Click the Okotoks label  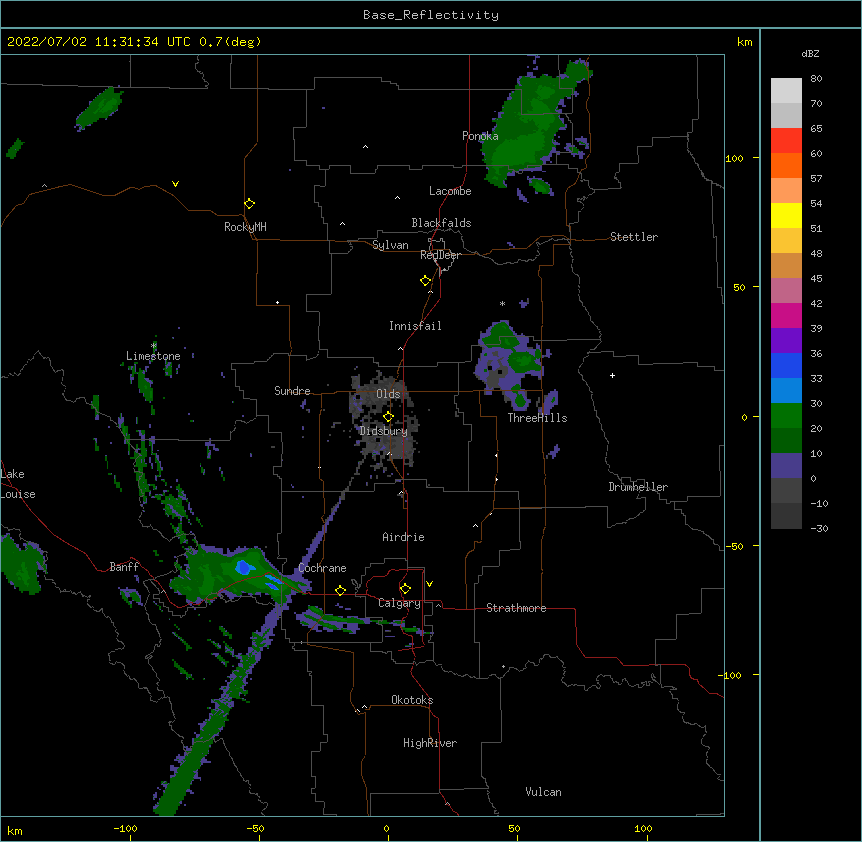(x=412, y=700)
